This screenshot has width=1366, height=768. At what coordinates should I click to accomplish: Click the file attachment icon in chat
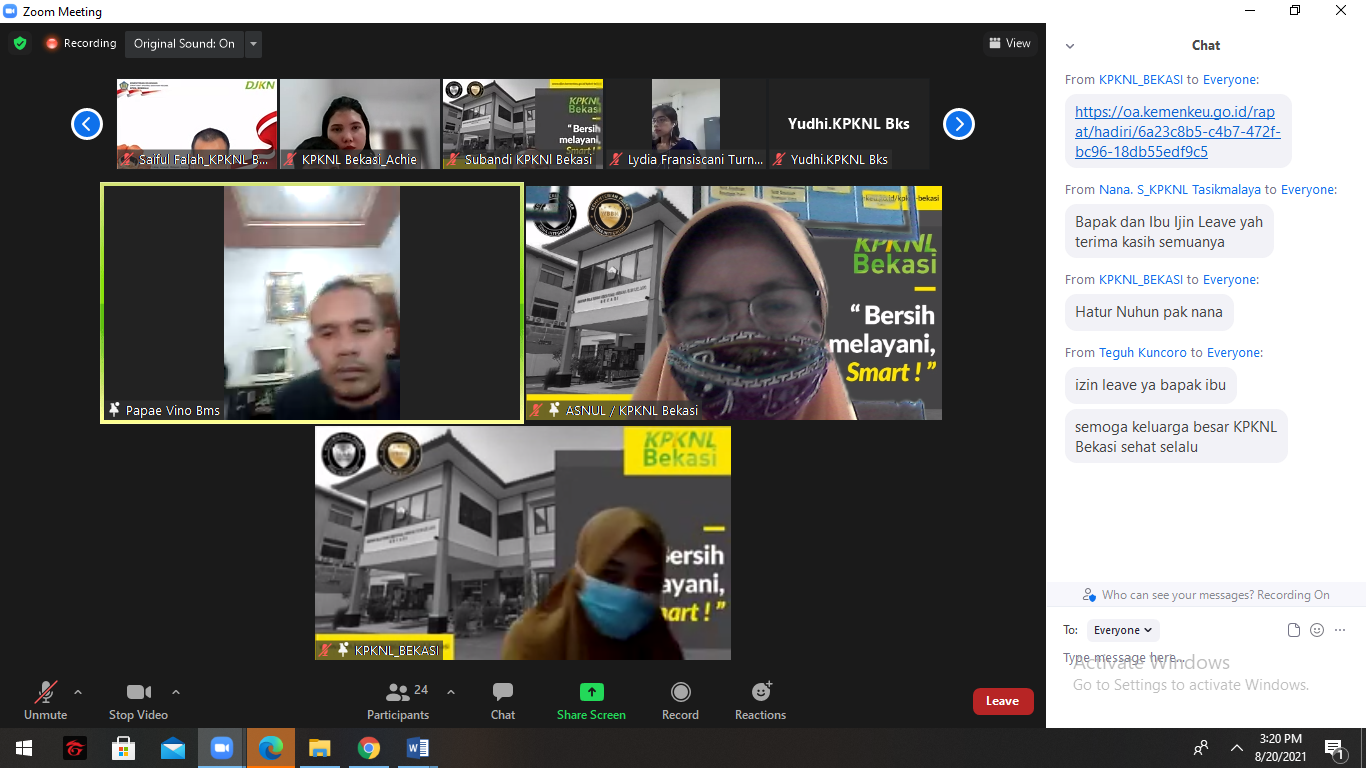pyautogui.click(x=1294, y=630)
